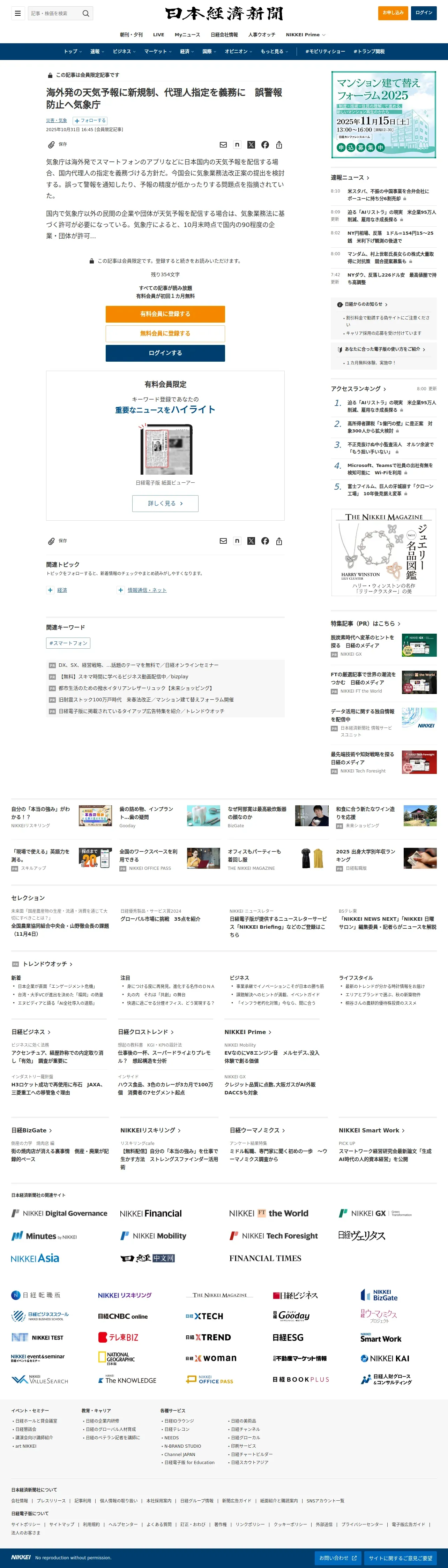Share article by mail icon at top
This screenshot has height=1568, width=448.
click(x=223, y=145)
